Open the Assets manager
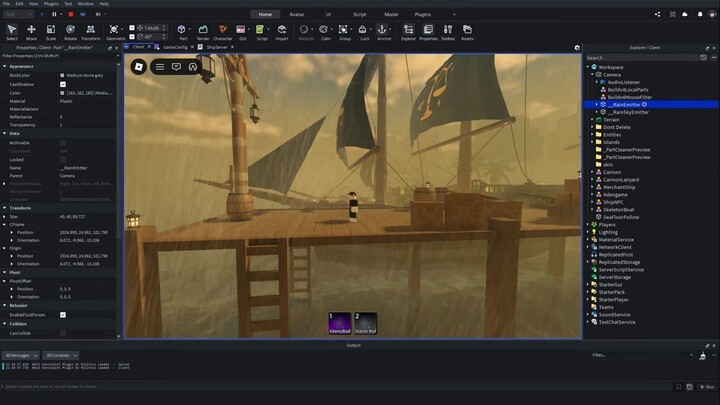 [x=467, y=32]
